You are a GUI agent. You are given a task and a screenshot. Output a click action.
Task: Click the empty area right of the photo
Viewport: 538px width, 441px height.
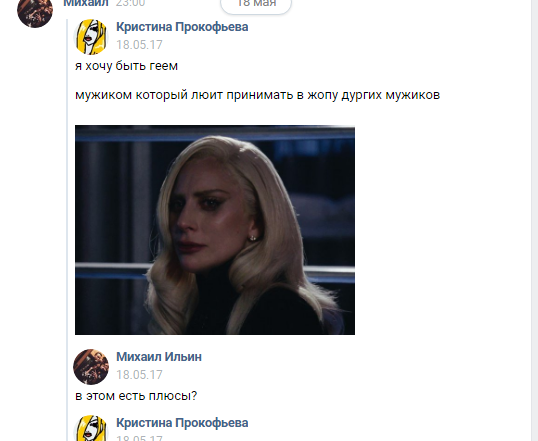[x=443, y=230]
